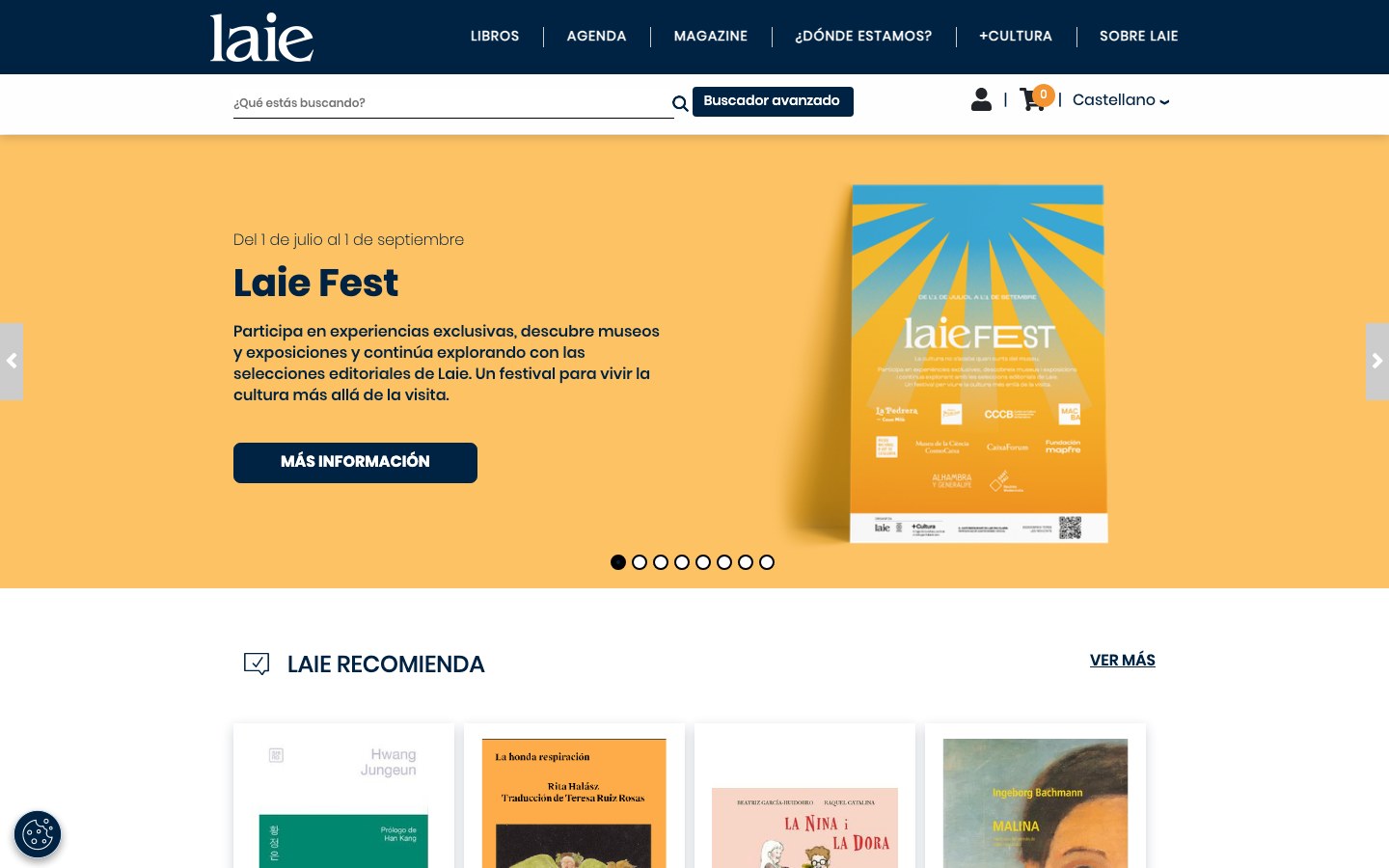The height and width of the screenshot is (868, 1389).
Task: Select the fourth carousel dot
Action: [682, 562]
